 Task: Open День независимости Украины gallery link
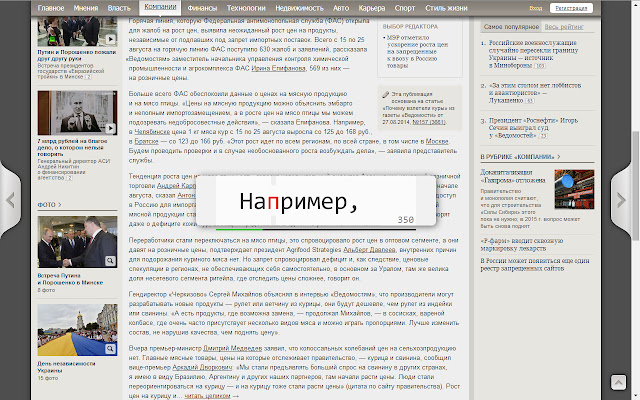pyautogui.click(x=66, y=367)
